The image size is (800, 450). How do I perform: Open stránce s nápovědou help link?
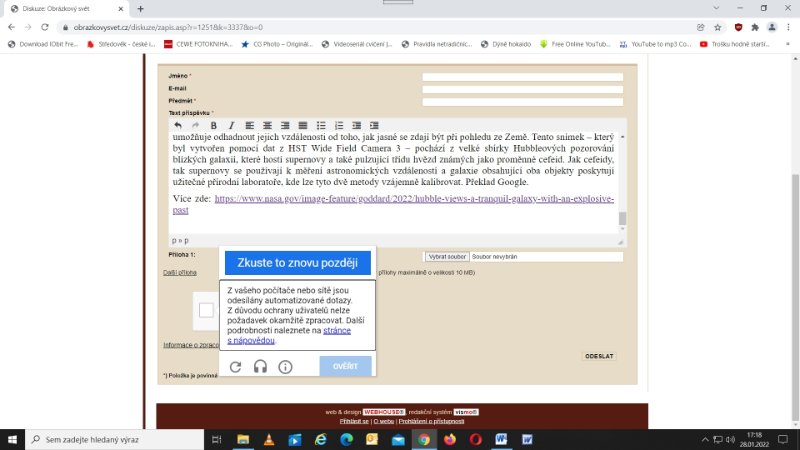[289, 335]
